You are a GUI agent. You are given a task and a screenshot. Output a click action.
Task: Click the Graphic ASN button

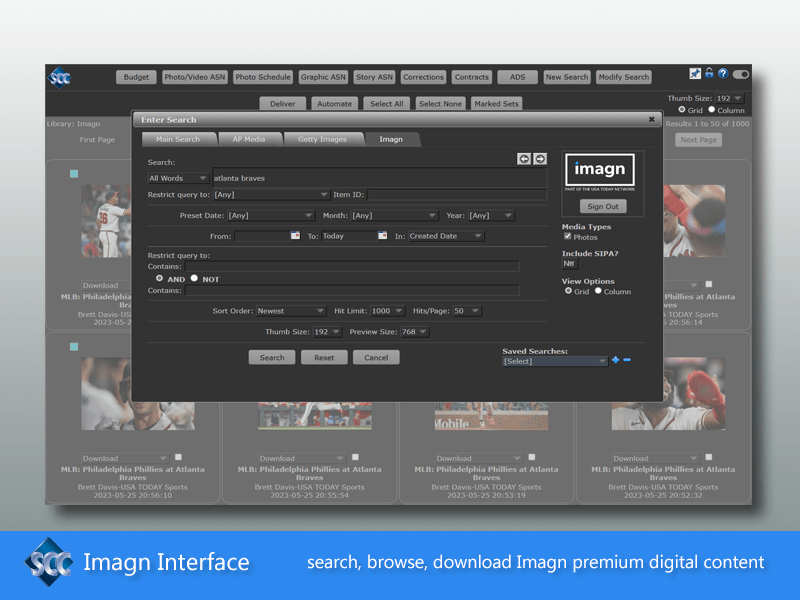(x=323, y=77)
